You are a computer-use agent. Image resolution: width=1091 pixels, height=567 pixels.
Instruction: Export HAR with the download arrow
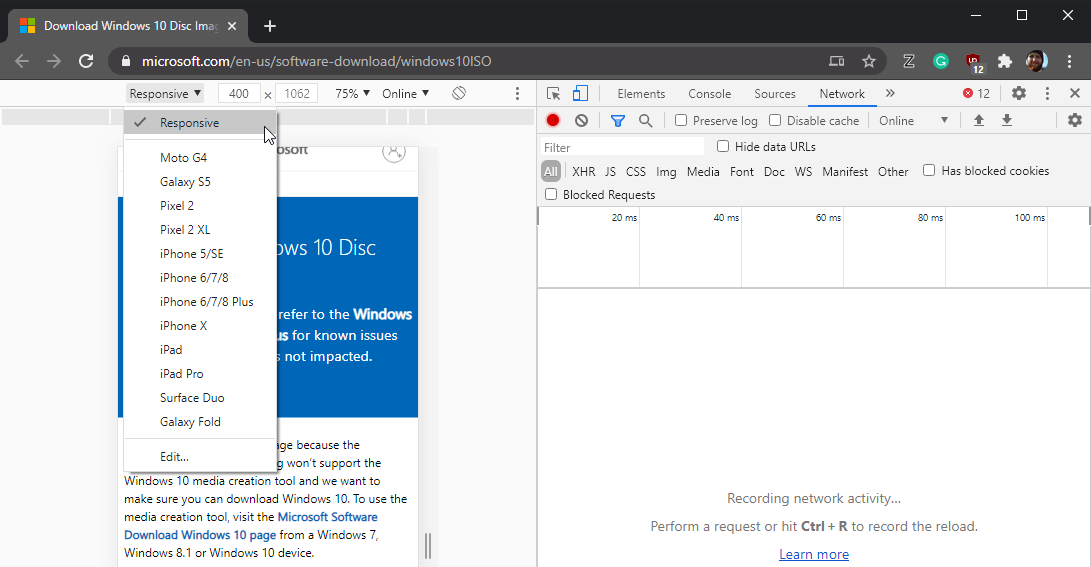[x=1007, y=120]
